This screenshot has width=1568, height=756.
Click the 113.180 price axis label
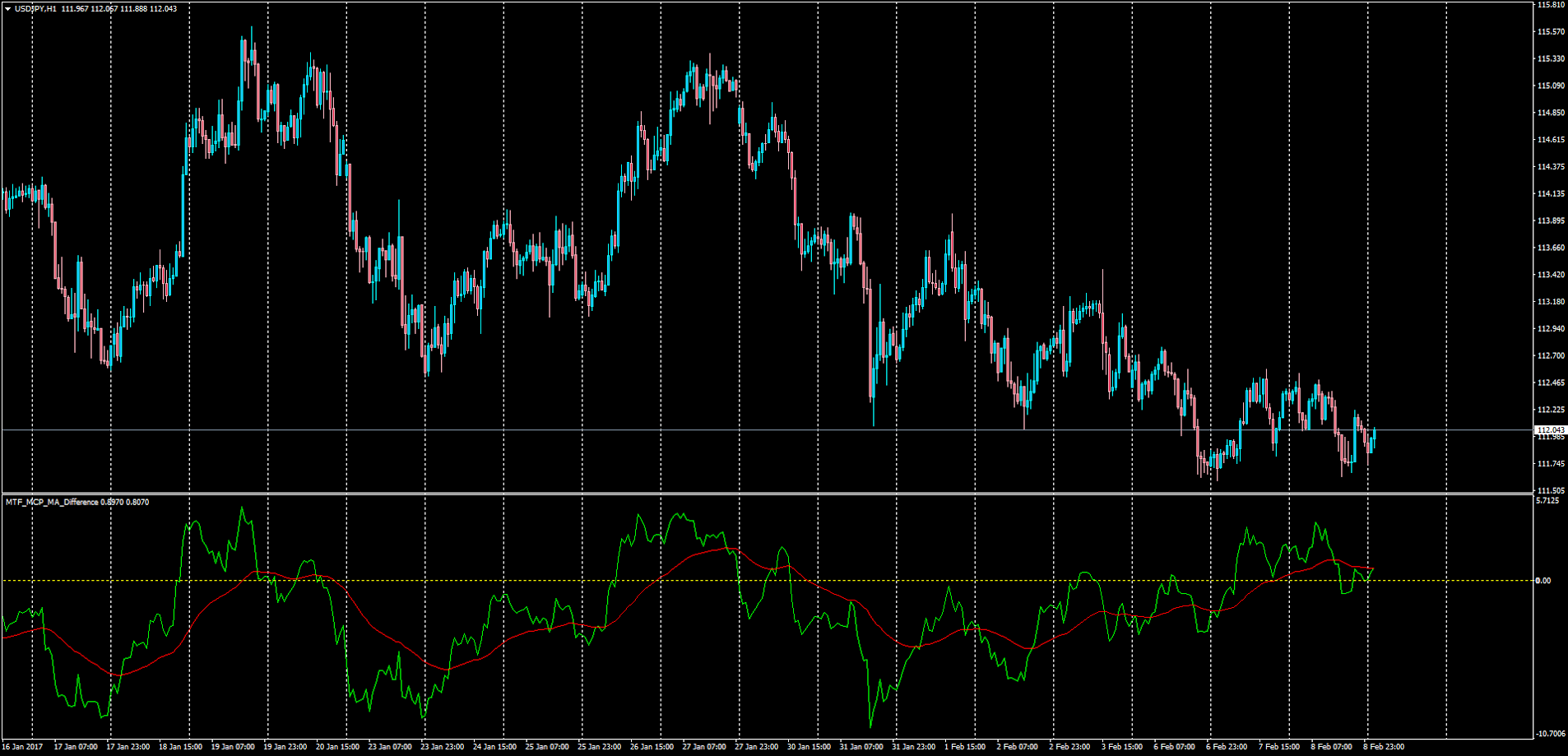pyautogui.click(x=1550, y=301)
